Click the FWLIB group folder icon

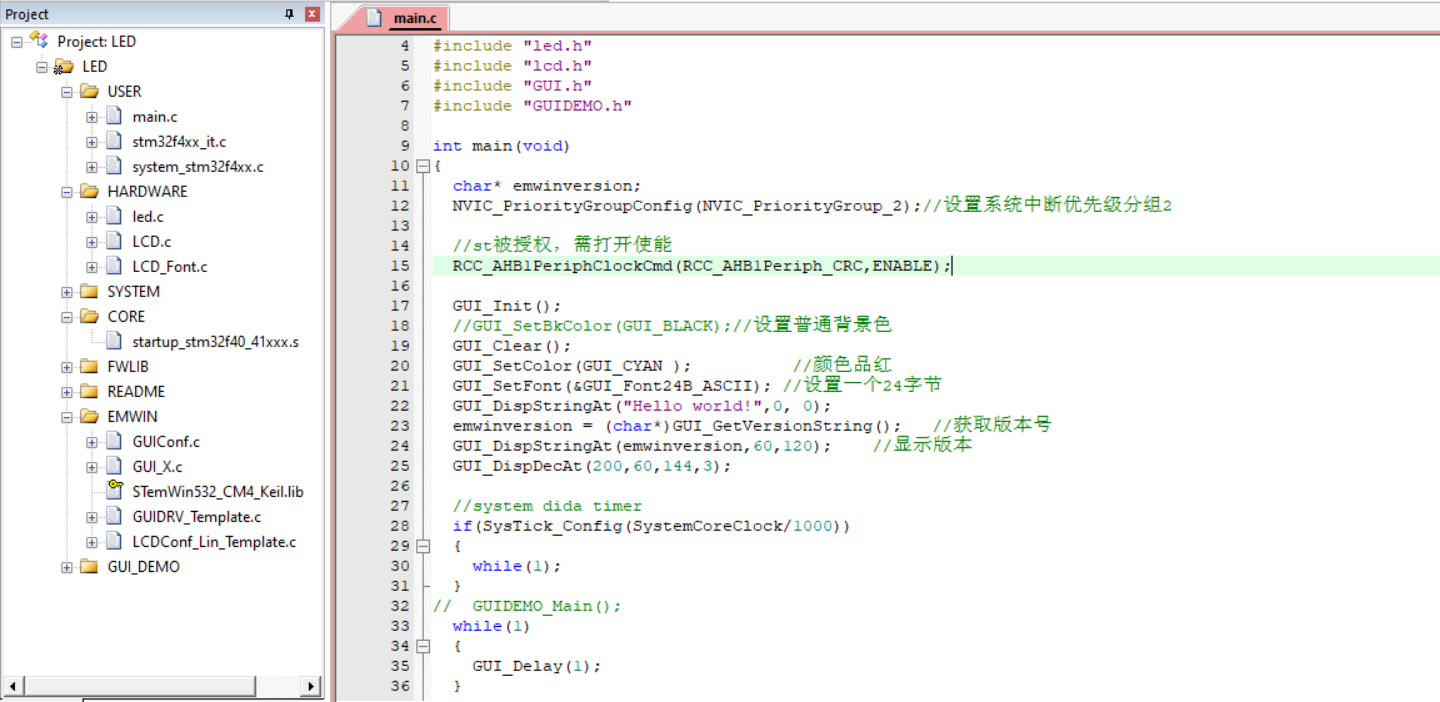[x=90, y=366]
